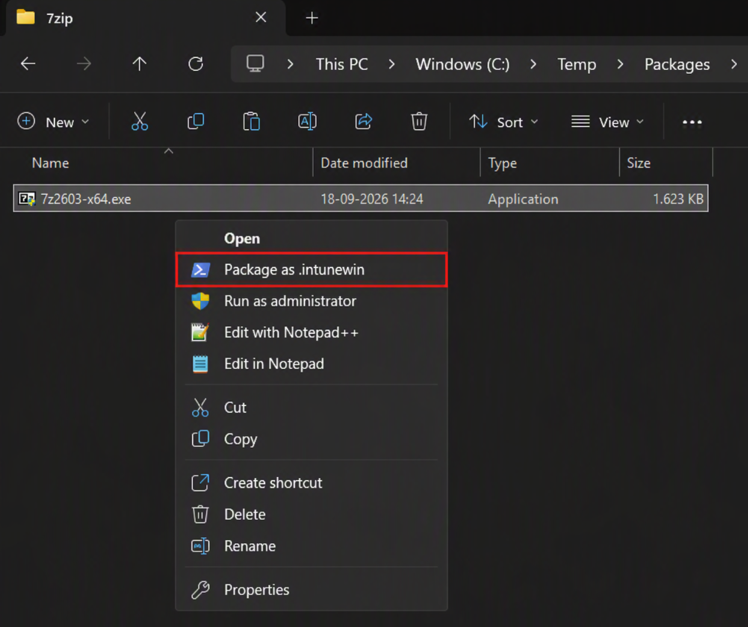Choose Package as .intunewin
This screenshot has width=748, height=627.
[x=312, y=270]
